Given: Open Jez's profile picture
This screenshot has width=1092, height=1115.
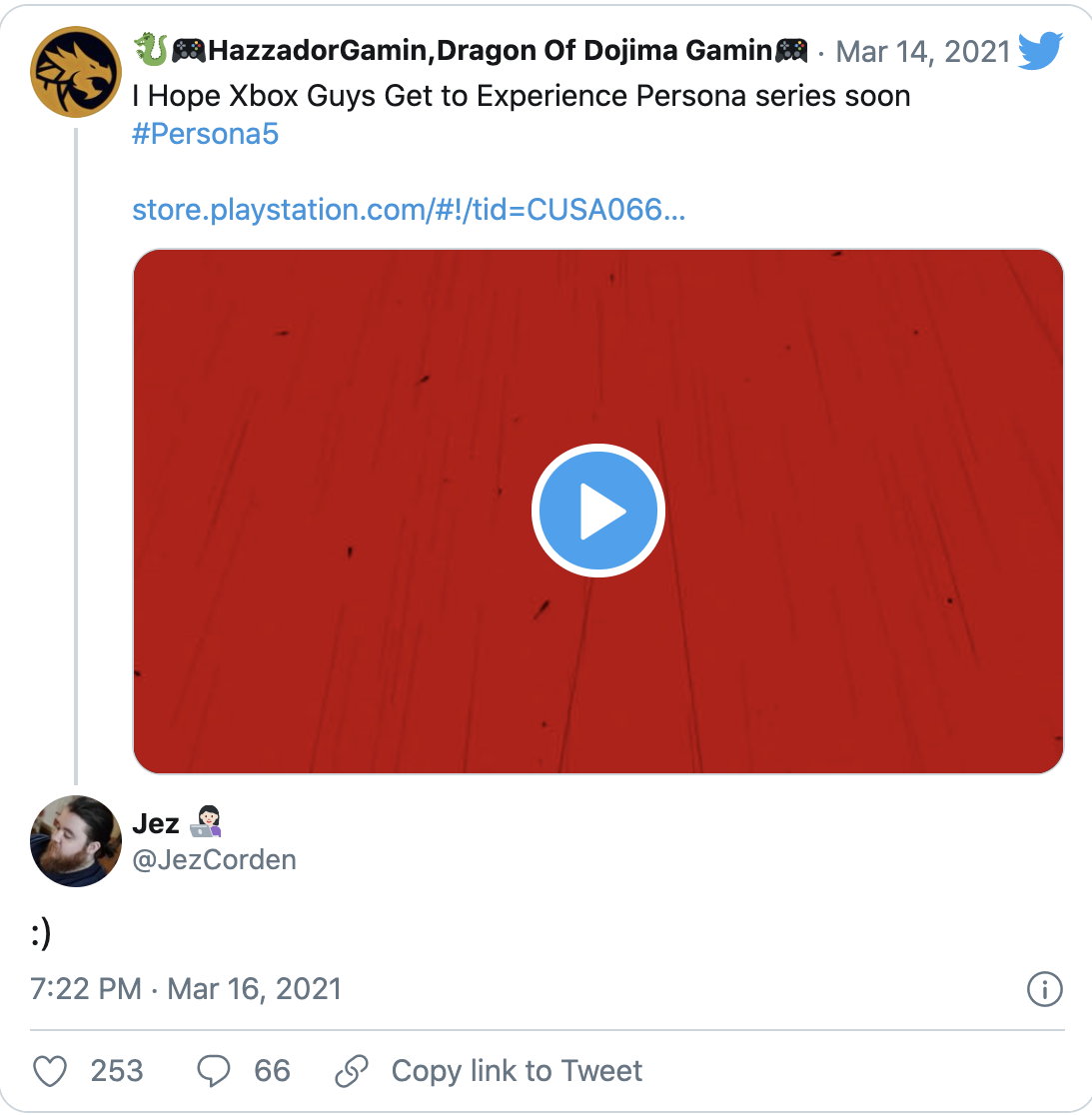Looking at the screenshot, I should [75, 840].
